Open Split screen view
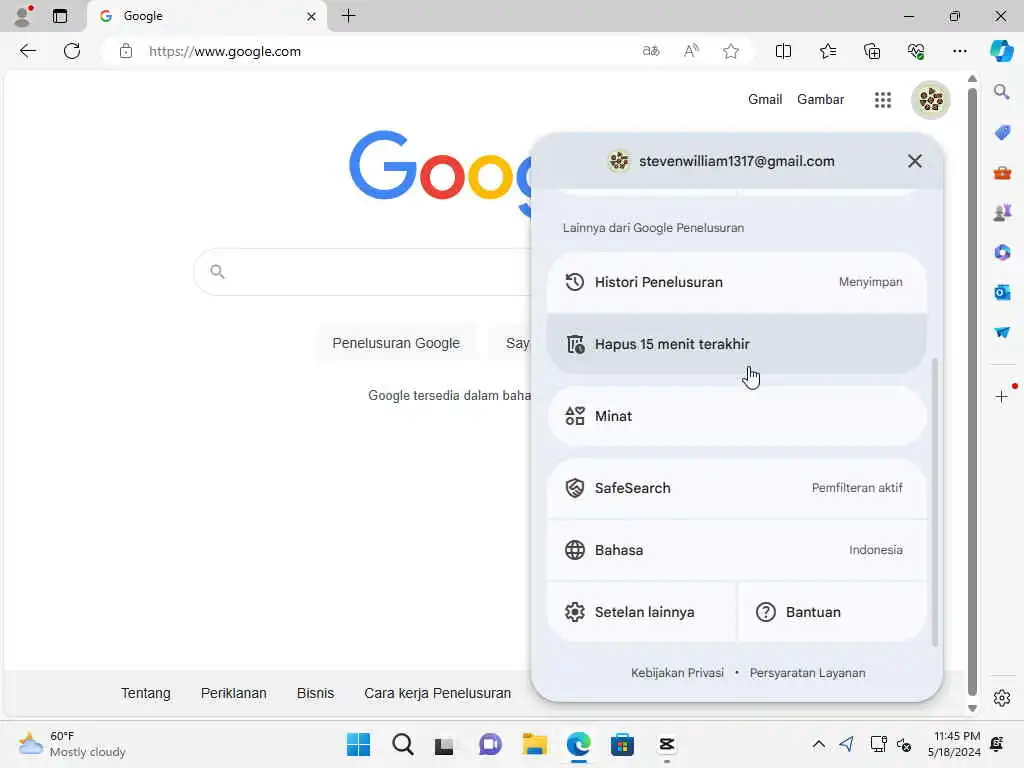Viewport: 1024px width, 768px height. [x=783, y=51]
